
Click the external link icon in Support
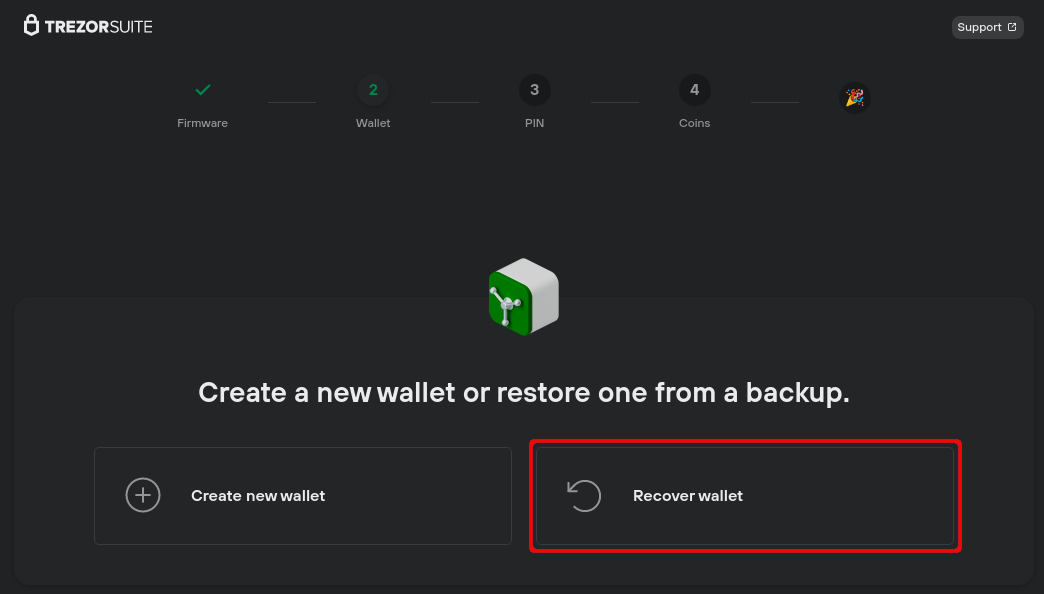[x=1011, y=27]
